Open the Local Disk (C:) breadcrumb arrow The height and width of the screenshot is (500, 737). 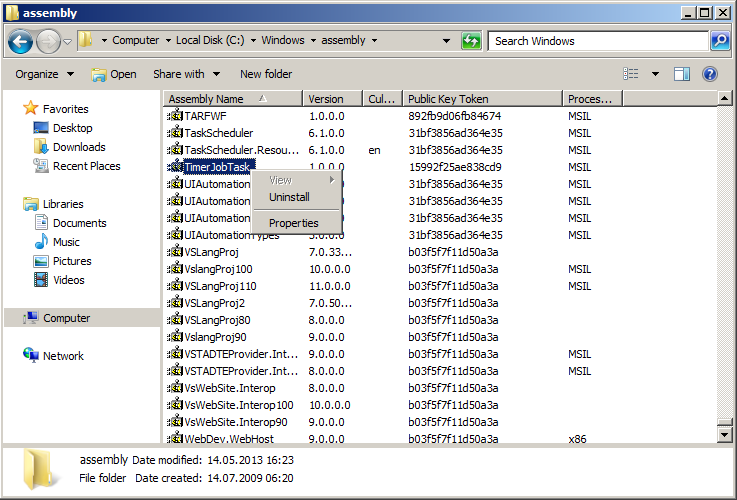click(x=253, y=40)
